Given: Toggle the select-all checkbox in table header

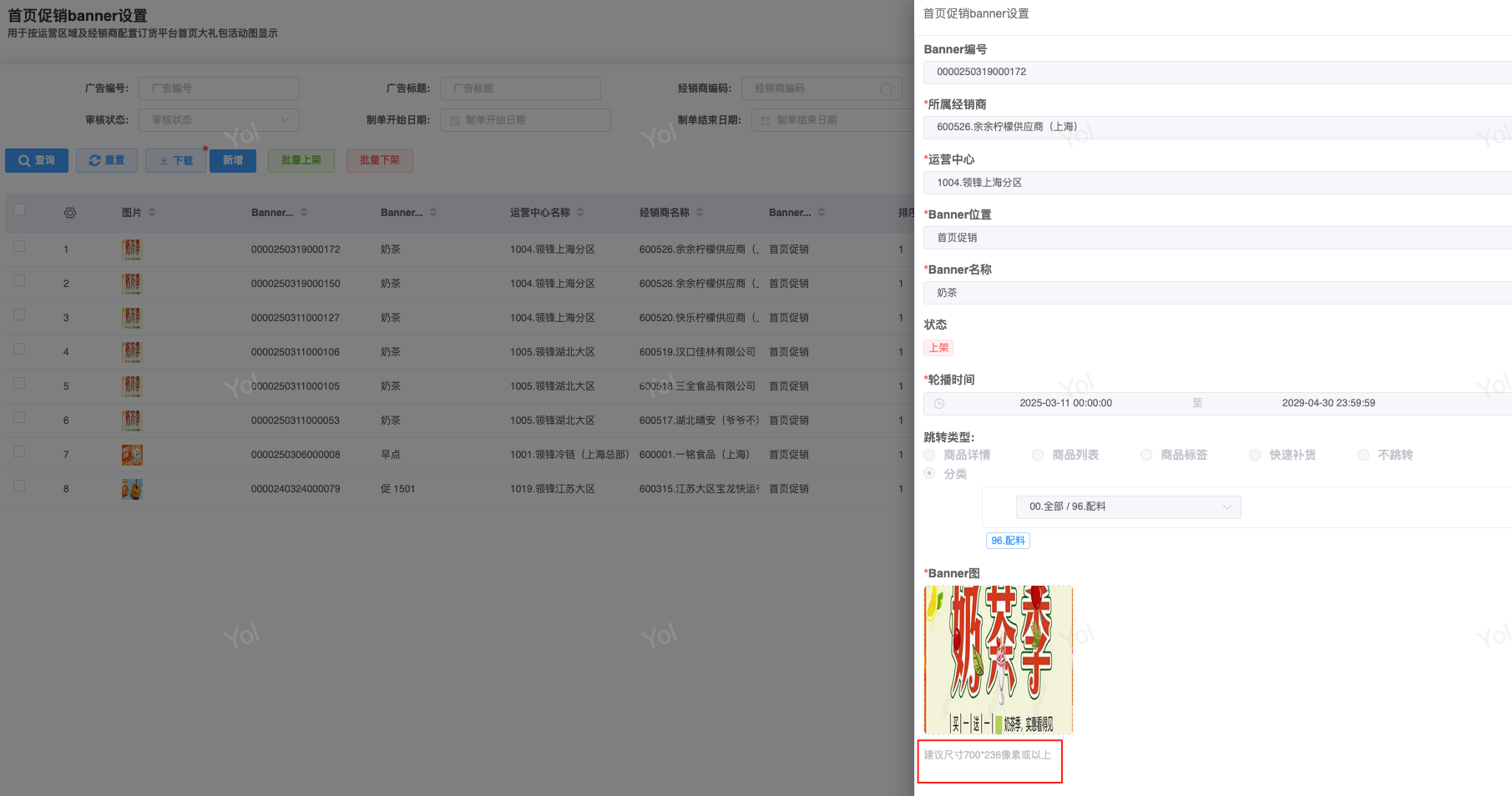Looking at the screenshot, I should pos(19,209).
